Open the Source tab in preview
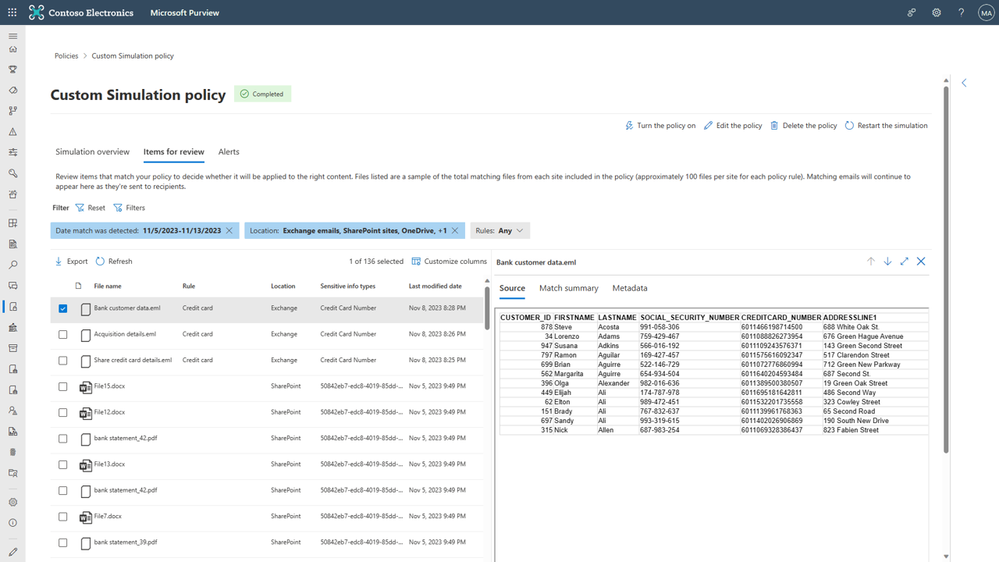The image size is (999, 562). (x=512, y=288)
